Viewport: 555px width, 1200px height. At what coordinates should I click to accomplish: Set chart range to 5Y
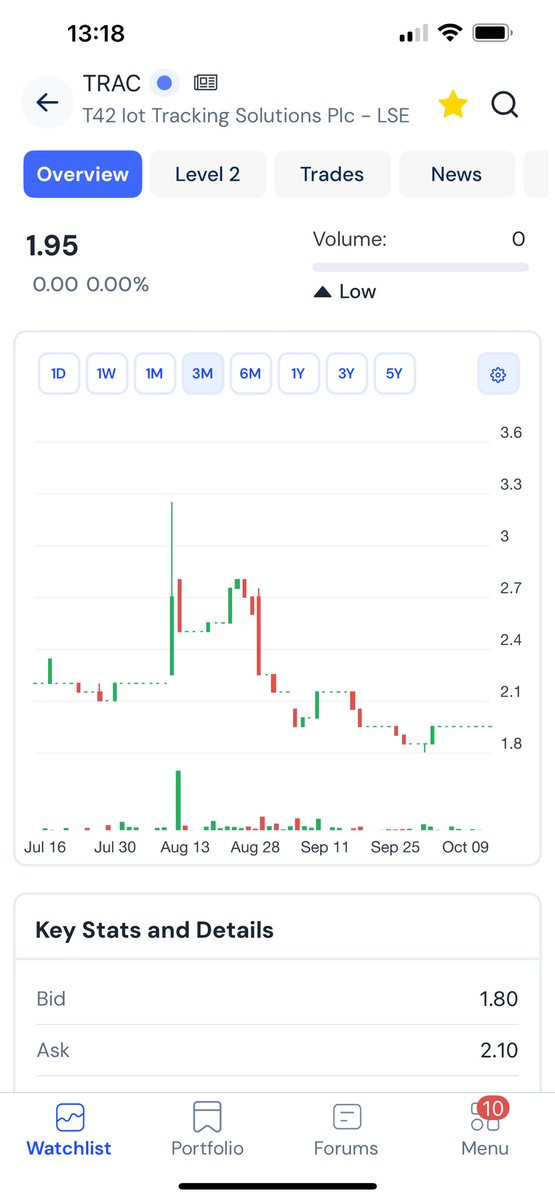(x=394, y=374)
